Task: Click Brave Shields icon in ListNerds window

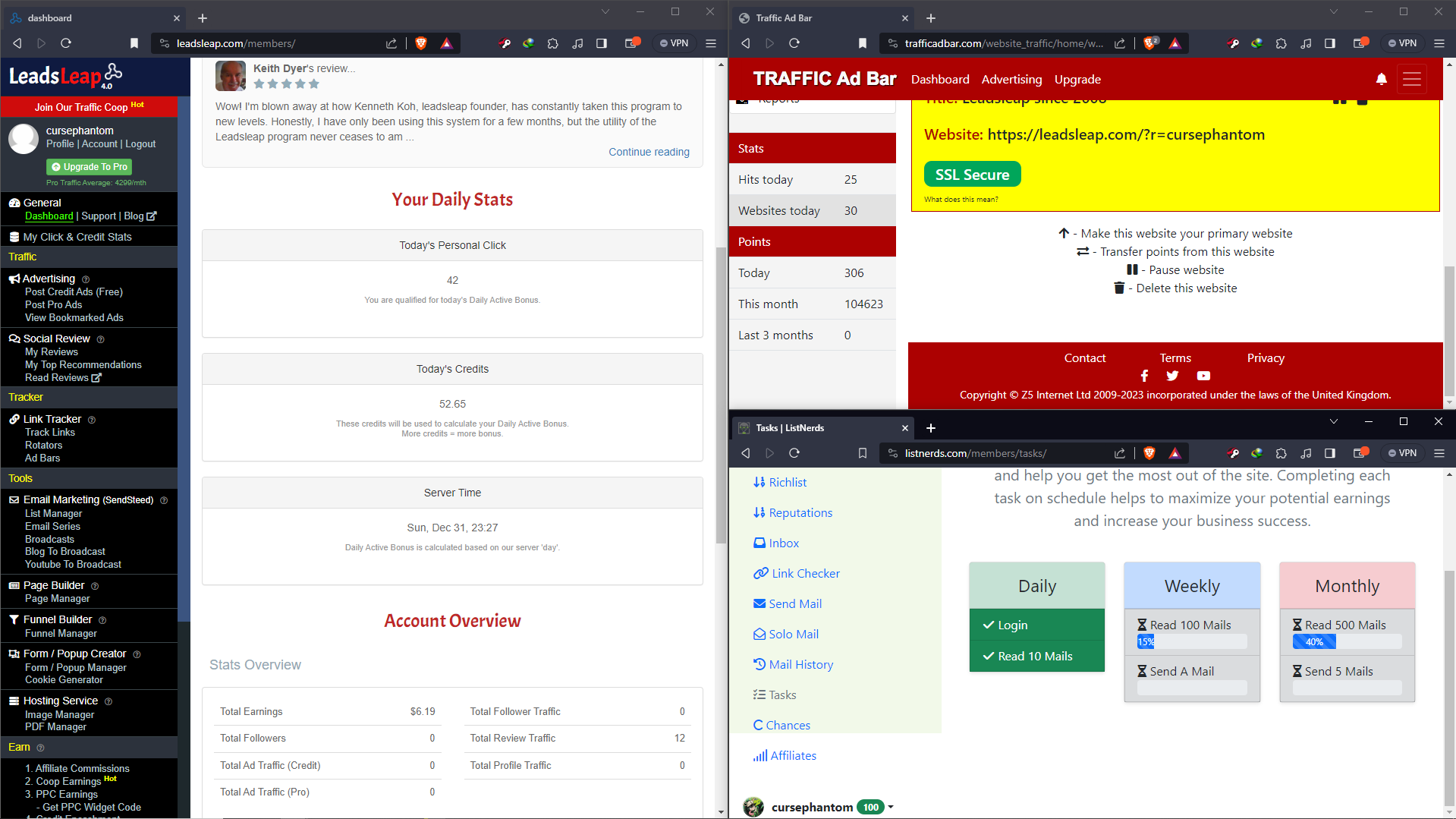Action: pyautogui.click(x=1149, y=453)
